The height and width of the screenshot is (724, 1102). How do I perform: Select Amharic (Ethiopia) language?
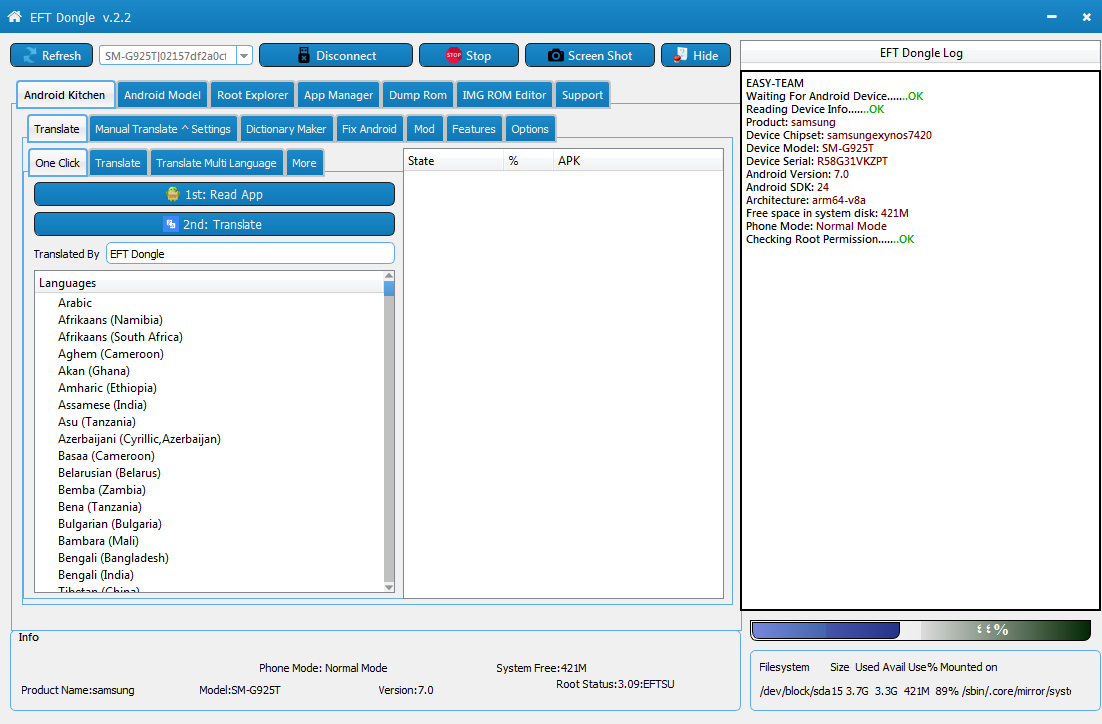pyautogui.click(x=108, y=387)
